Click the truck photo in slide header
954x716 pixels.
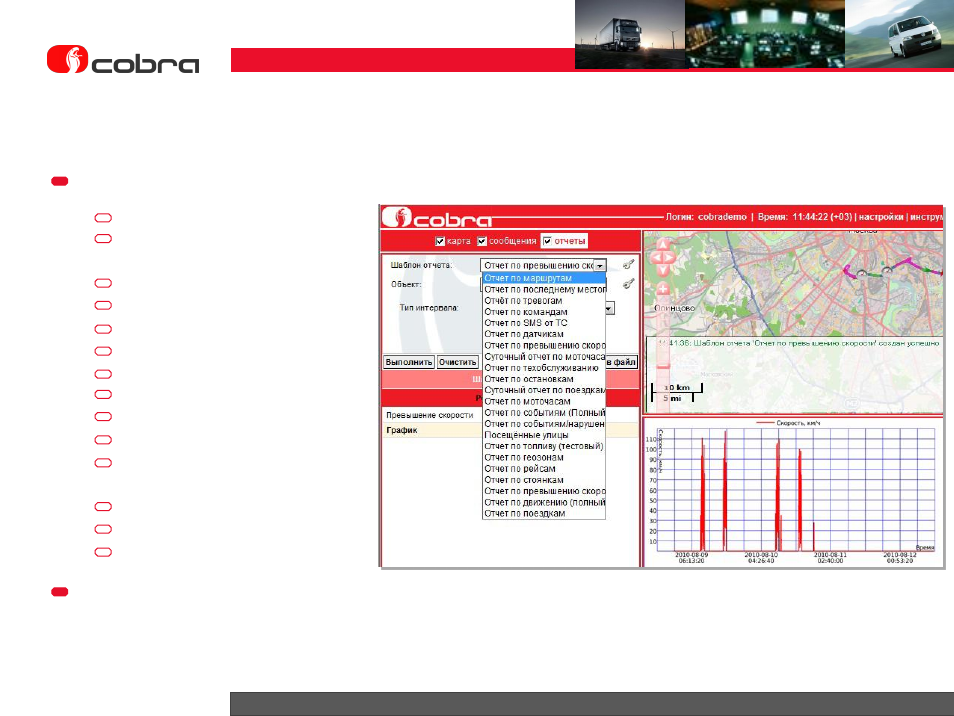630,34
